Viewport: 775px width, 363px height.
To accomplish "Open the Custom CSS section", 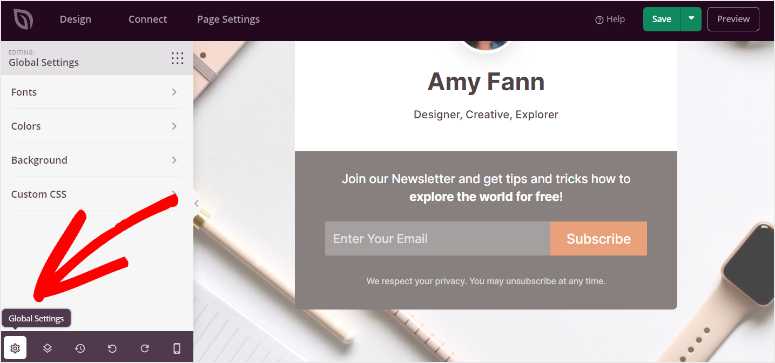I will click(x=96, y=194).
